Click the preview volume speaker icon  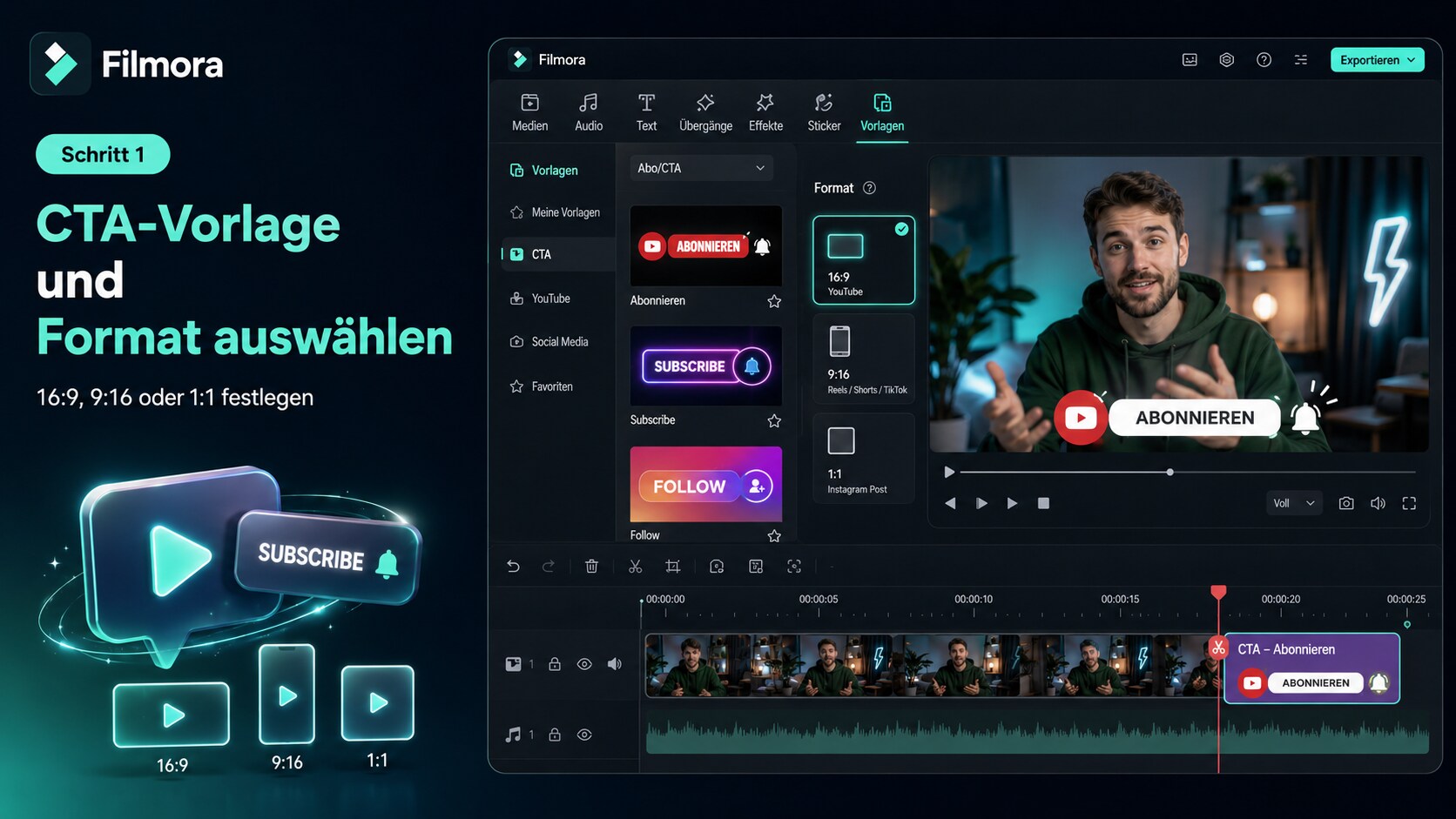[1378, 503]
